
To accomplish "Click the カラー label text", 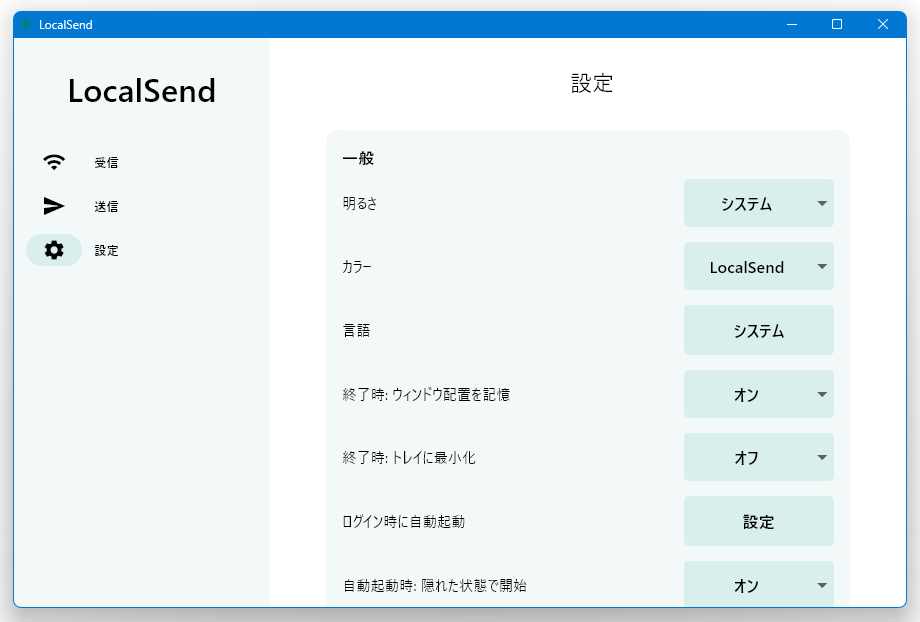I will click(357, 267).
